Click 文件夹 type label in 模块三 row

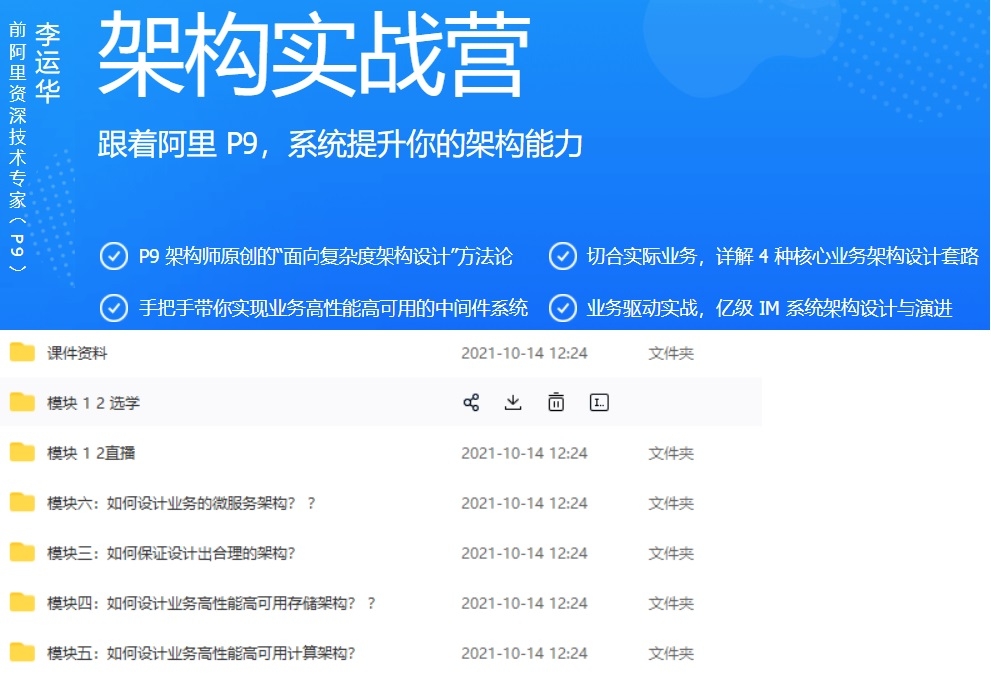pyautogui.click(x=671, y=553)
